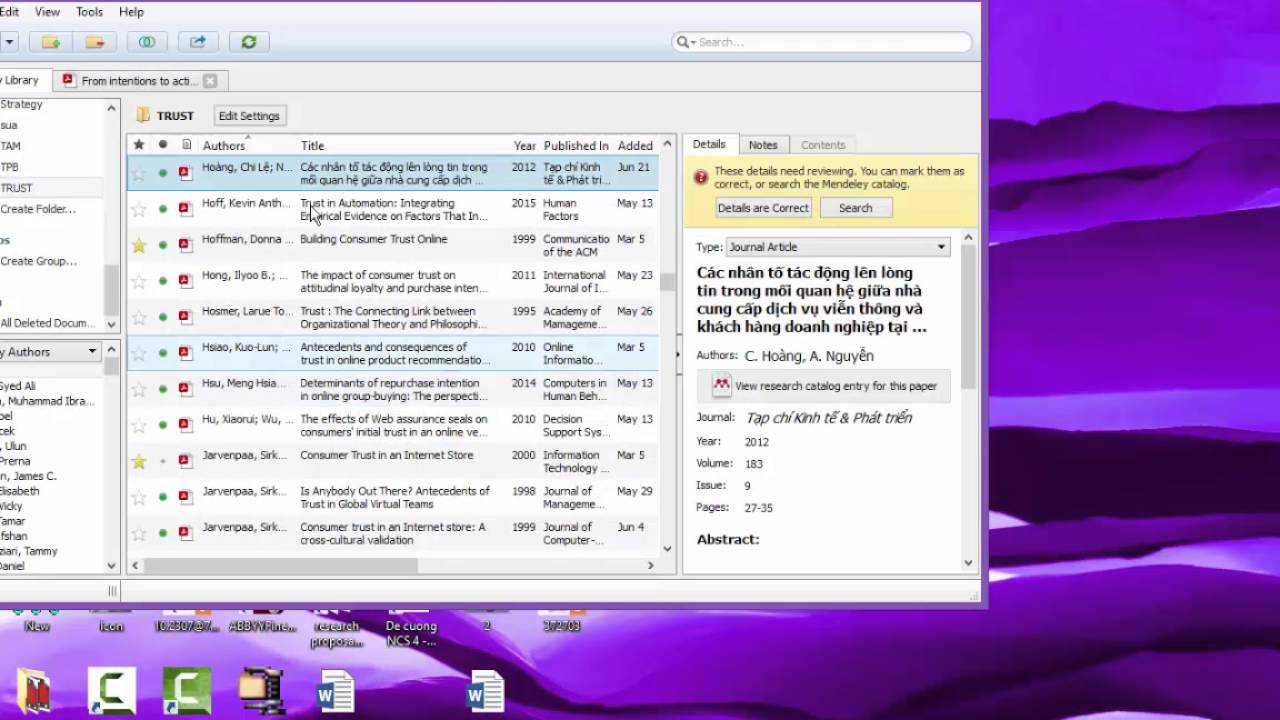Unstar Consumer Trust in an Internet Store
The height and width of the screenshot is (720, 1280).
click(x=139, y=461)
